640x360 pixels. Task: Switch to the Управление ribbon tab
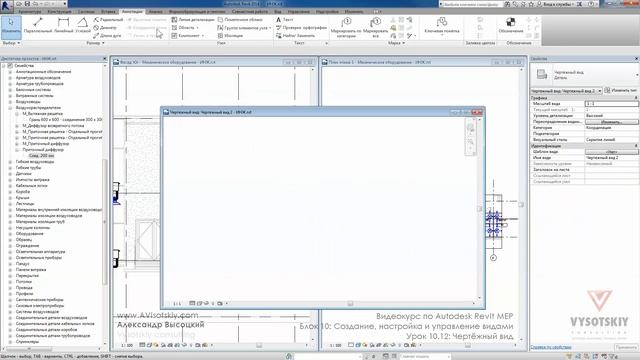(x=299, y=12)
